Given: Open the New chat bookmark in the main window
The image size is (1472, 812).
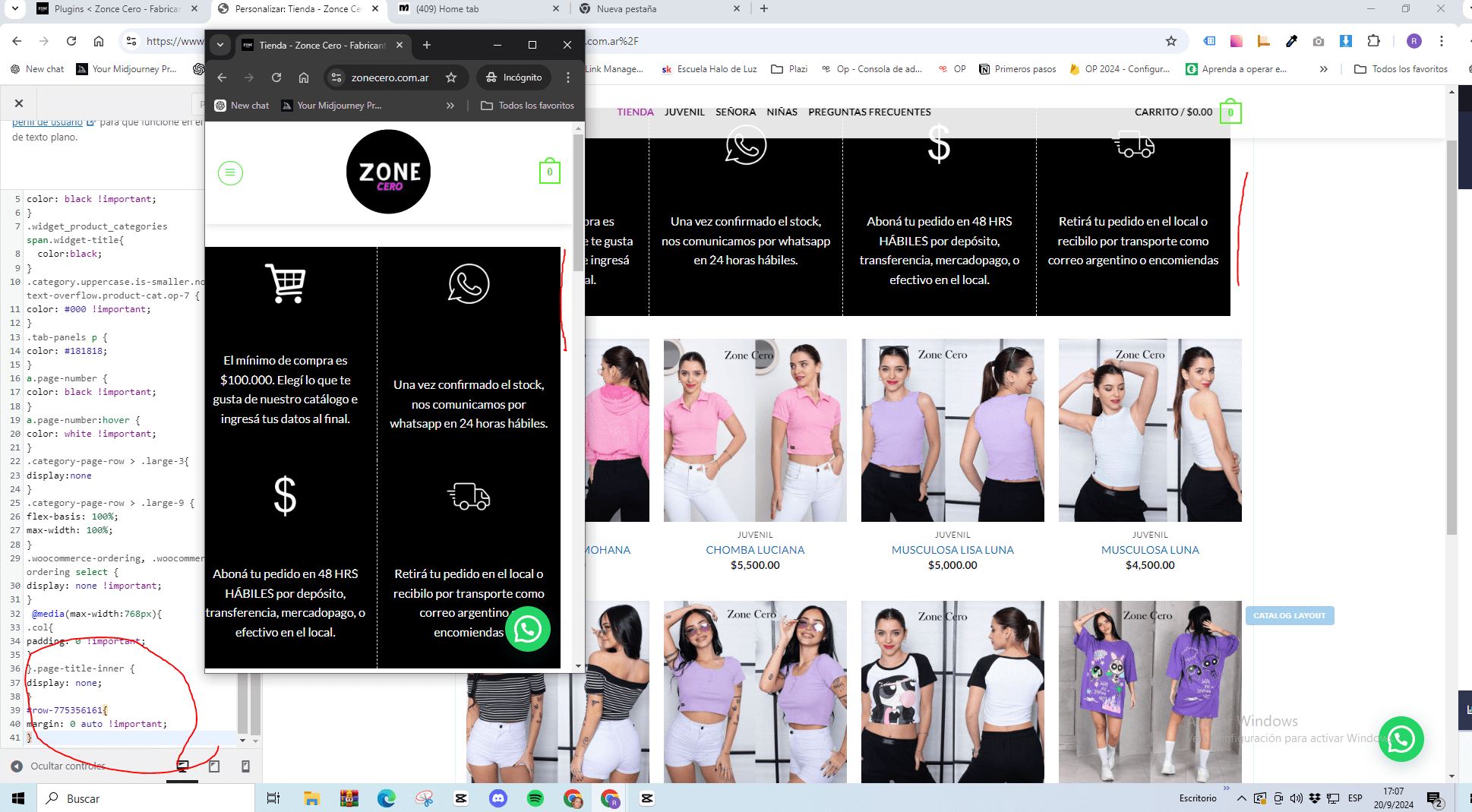Looking at the screenshot, I should pyautogui.click(x=37, y=69).
